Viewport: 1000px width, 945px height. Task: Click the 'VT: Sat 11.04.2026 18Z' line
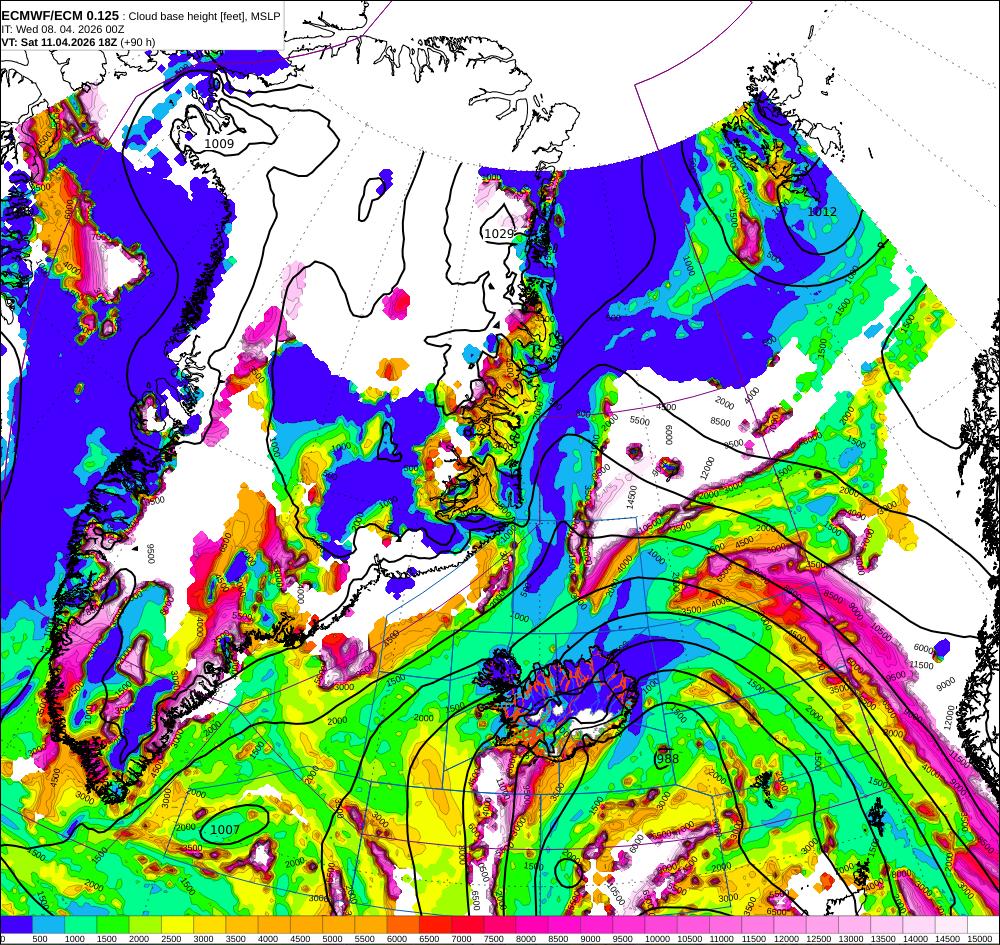(x=59, y=43)
